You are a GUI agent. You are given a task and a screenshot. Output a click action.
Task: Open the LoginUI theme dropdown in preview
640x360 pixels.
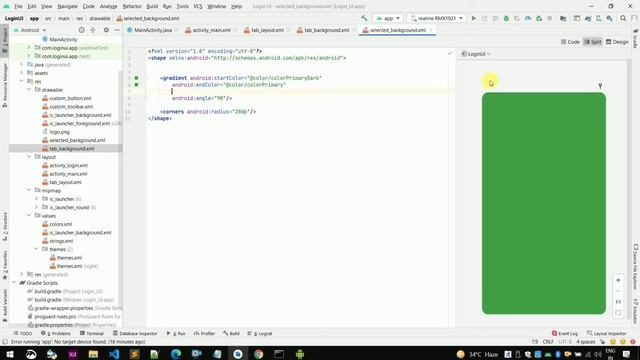(476, 54)
